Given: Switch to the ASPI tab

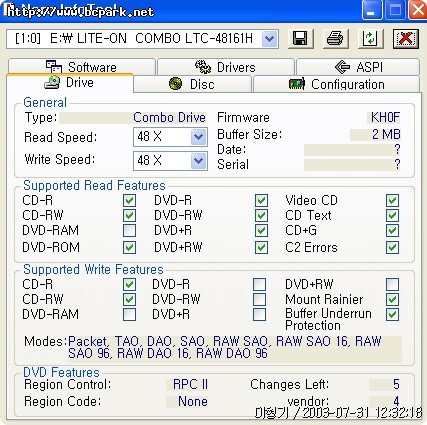Looking at the screenshot, I should click(358, 67).
